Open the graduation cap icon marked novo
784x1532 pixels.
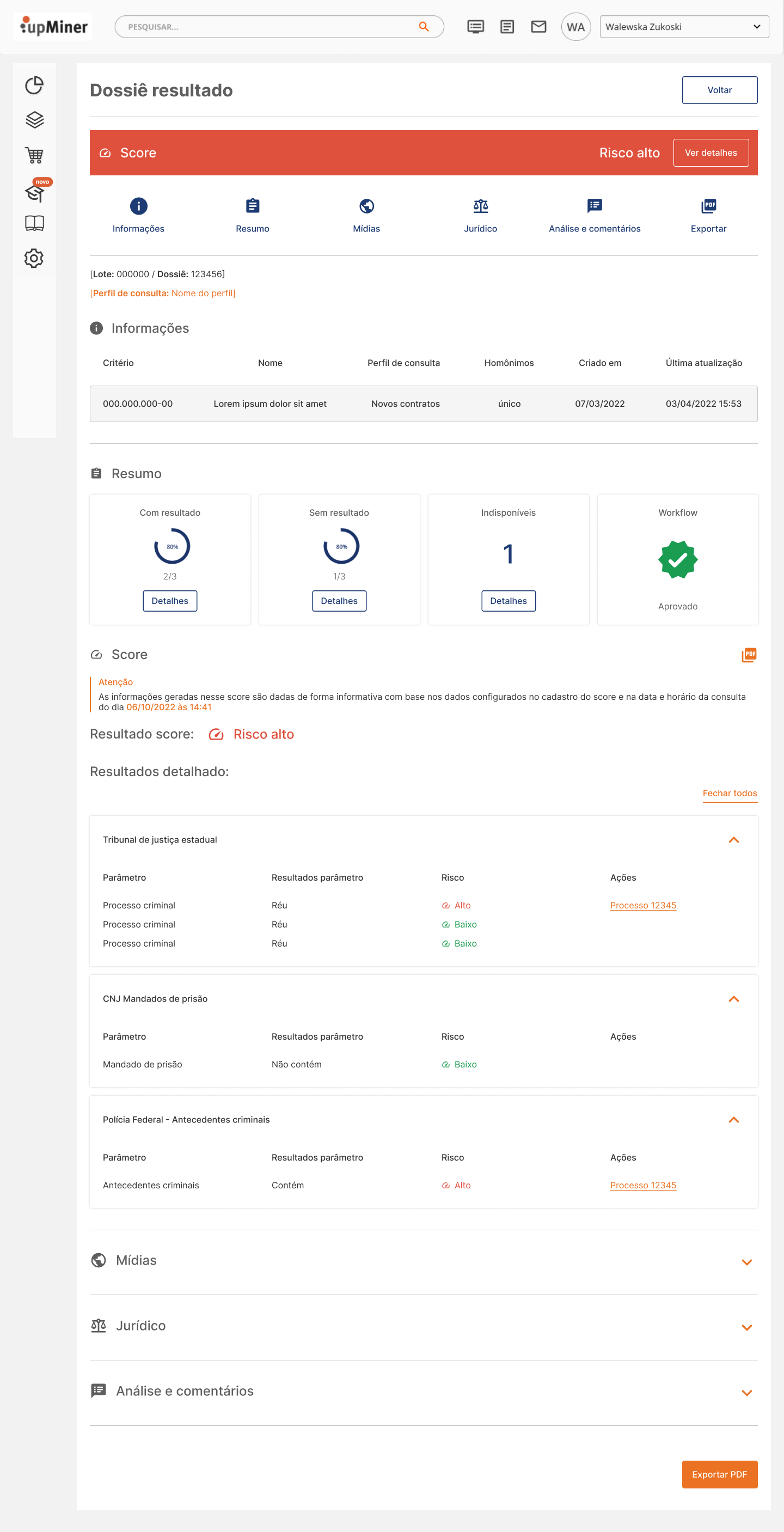(x=34, y=193)
